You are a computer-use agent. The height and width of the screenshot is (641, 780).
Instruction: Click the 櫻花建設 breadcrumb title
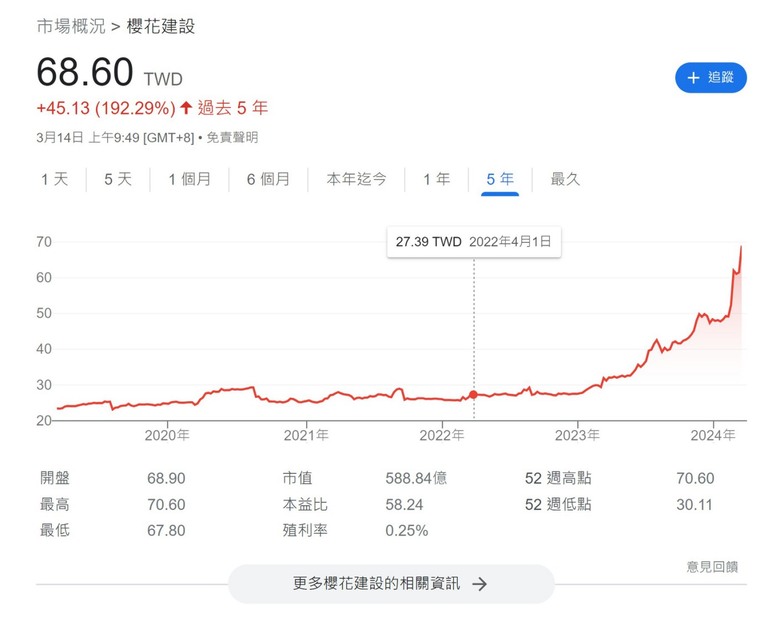(x=161, y=26)
